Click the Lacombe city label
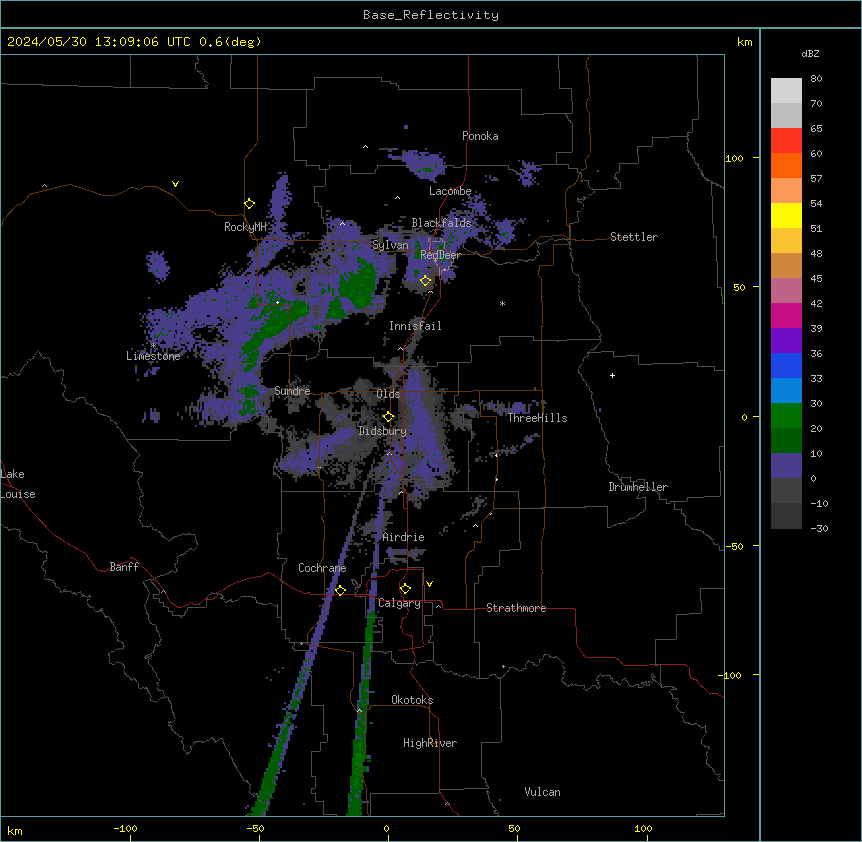The width and height of the screenshot is (862, 842). click(x=450, y=191)
